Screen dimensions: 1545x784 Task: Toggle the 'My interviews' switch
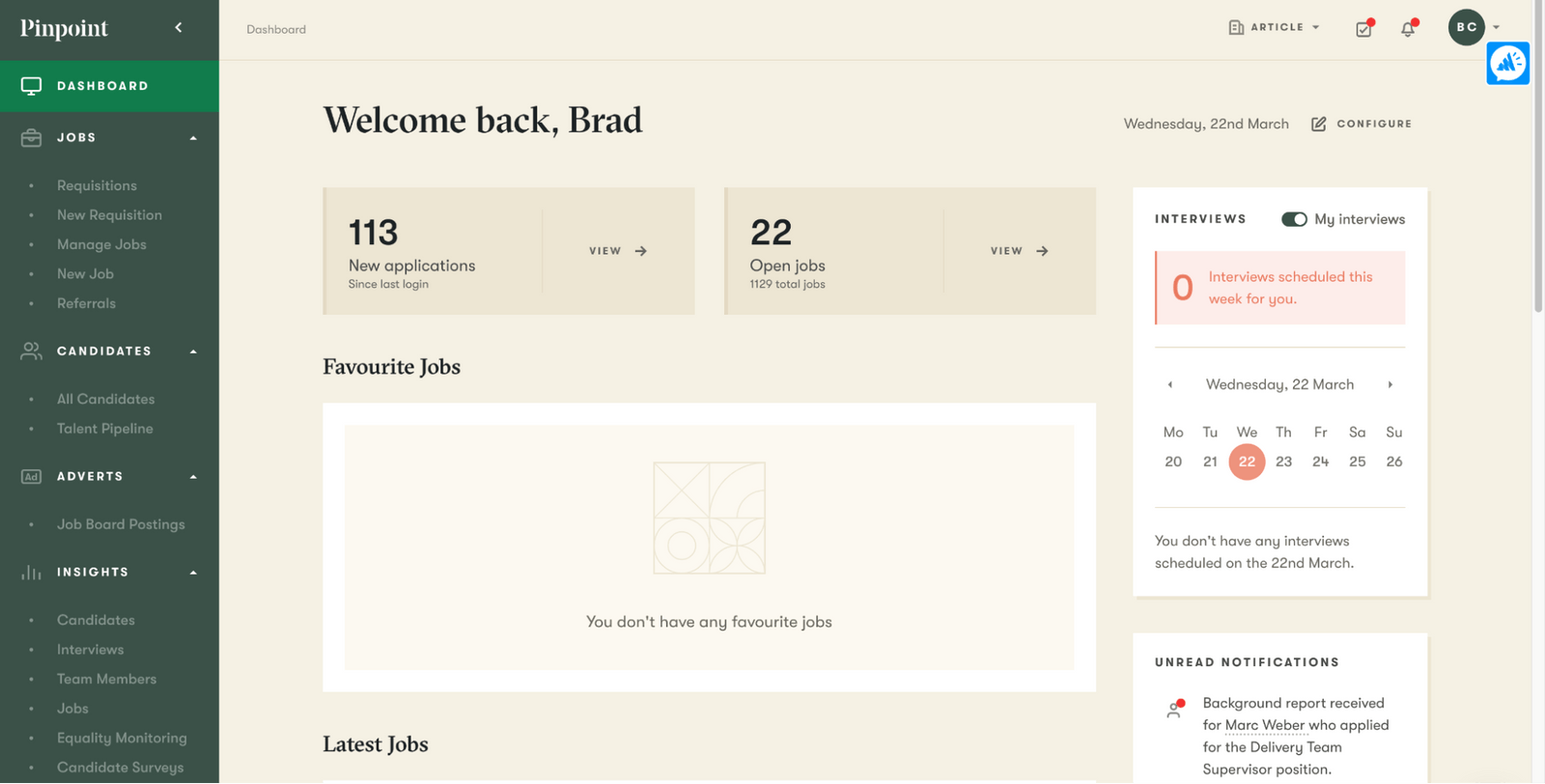tap(1293, 219)
